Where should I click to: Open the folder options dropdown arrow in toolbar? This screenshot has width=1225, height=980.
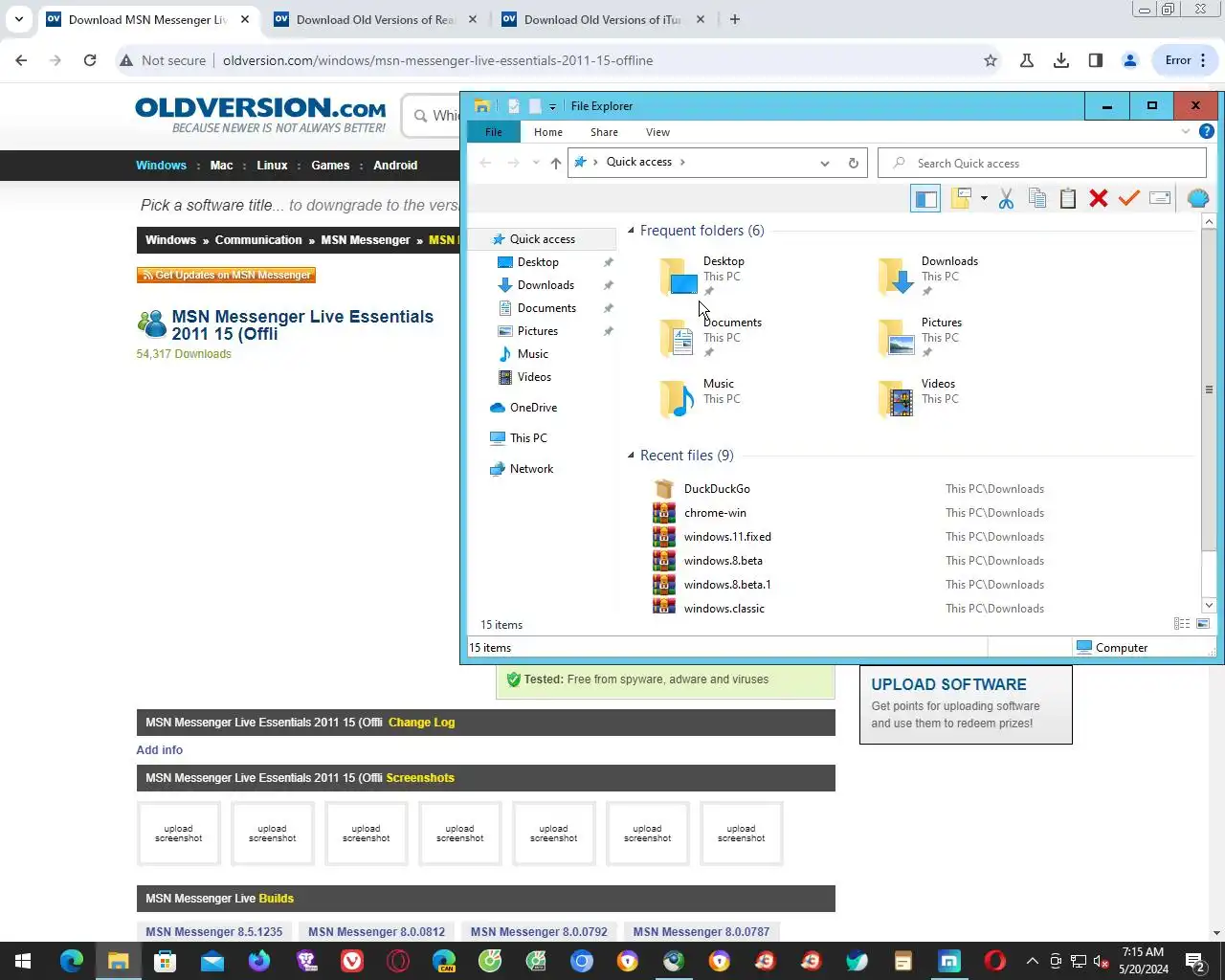click(984, 198)
